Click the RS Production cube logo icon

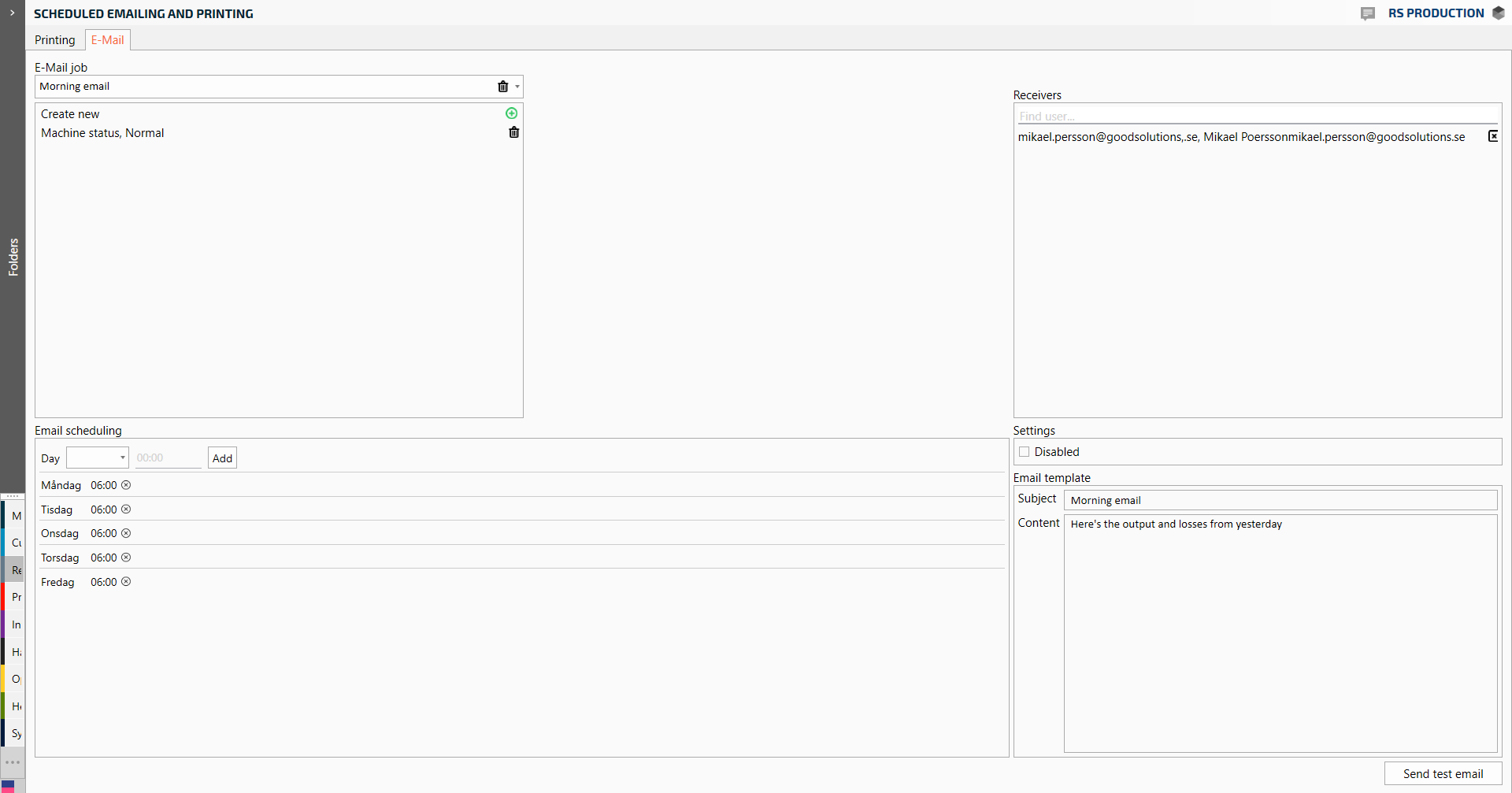pos(1498,13)
